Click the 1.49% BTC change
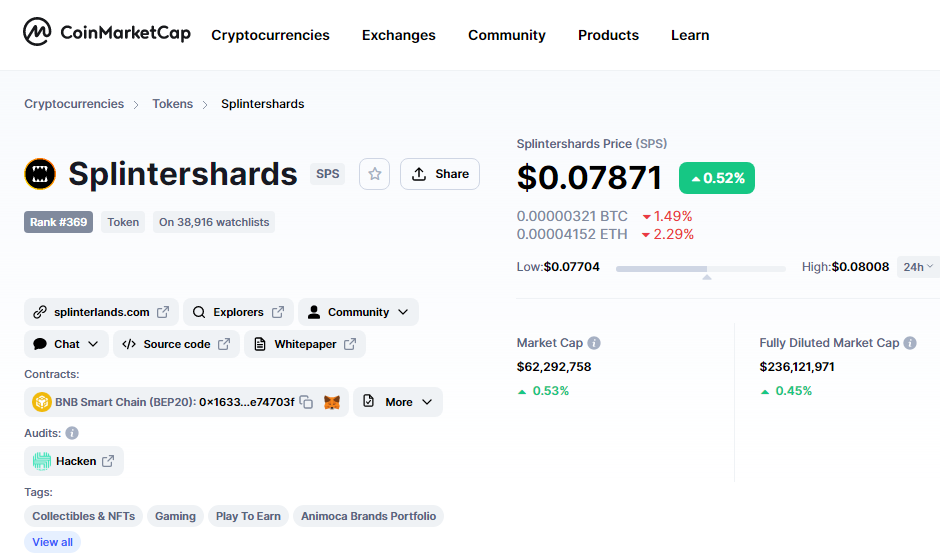 (667, 216)
